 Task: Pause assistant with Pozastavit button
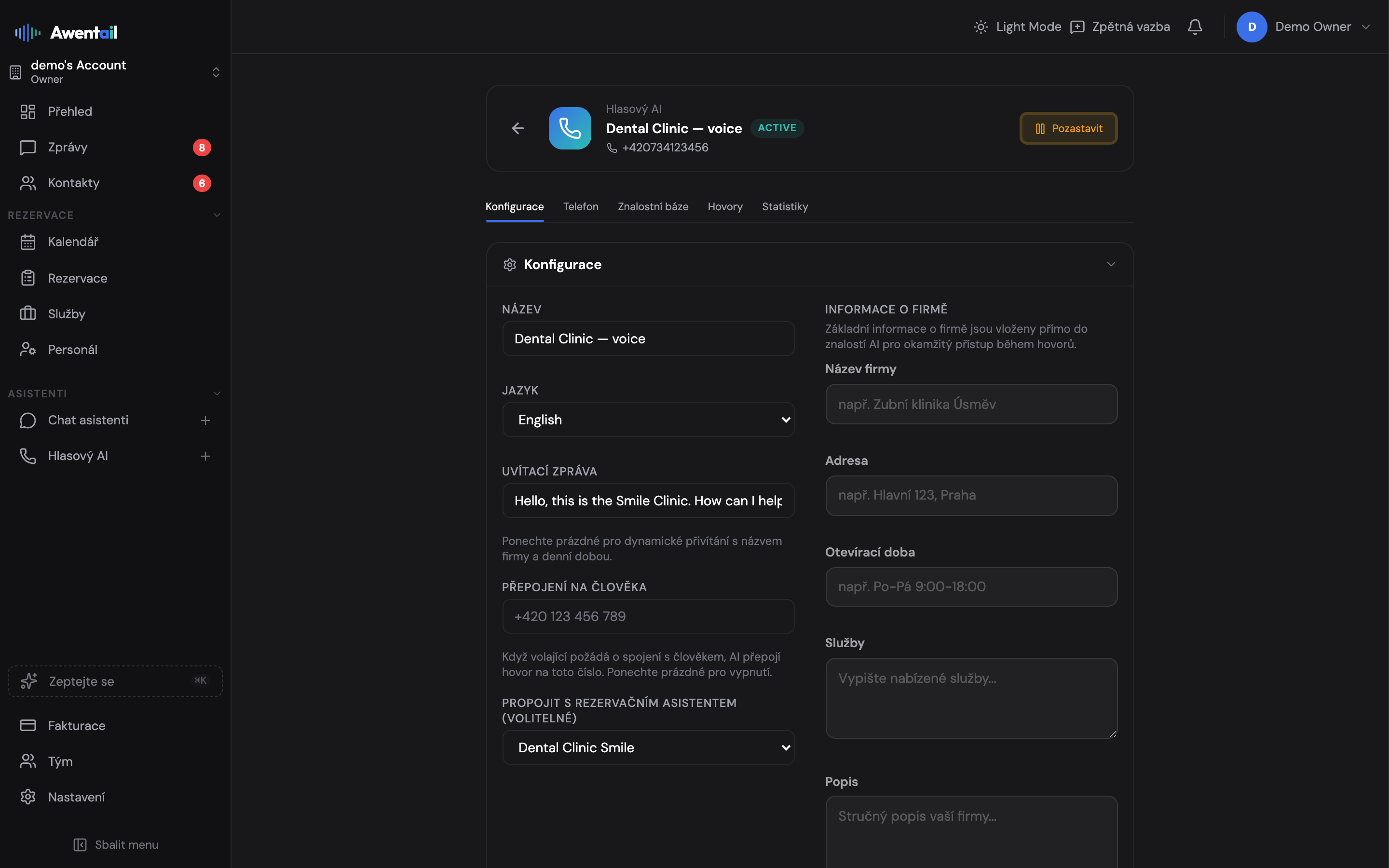coord(1068,129)
